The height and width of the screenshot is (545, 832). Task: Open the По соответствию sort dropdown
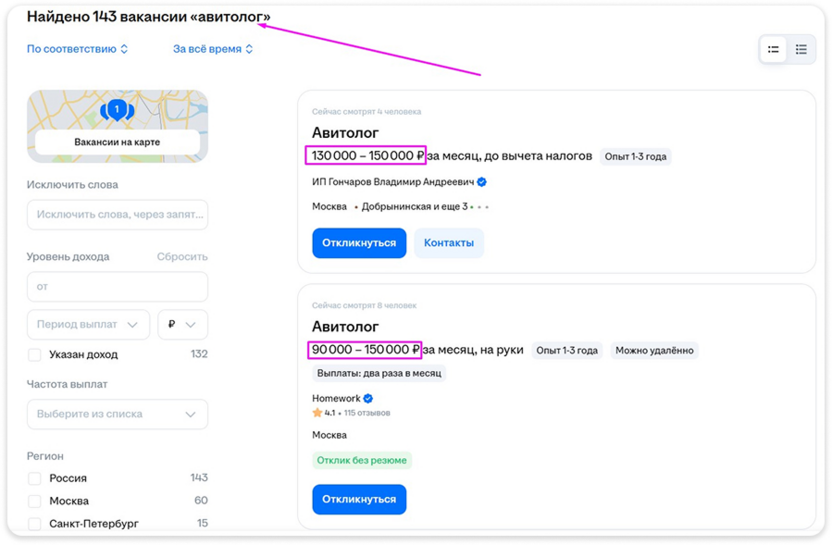tap(78, 49)
